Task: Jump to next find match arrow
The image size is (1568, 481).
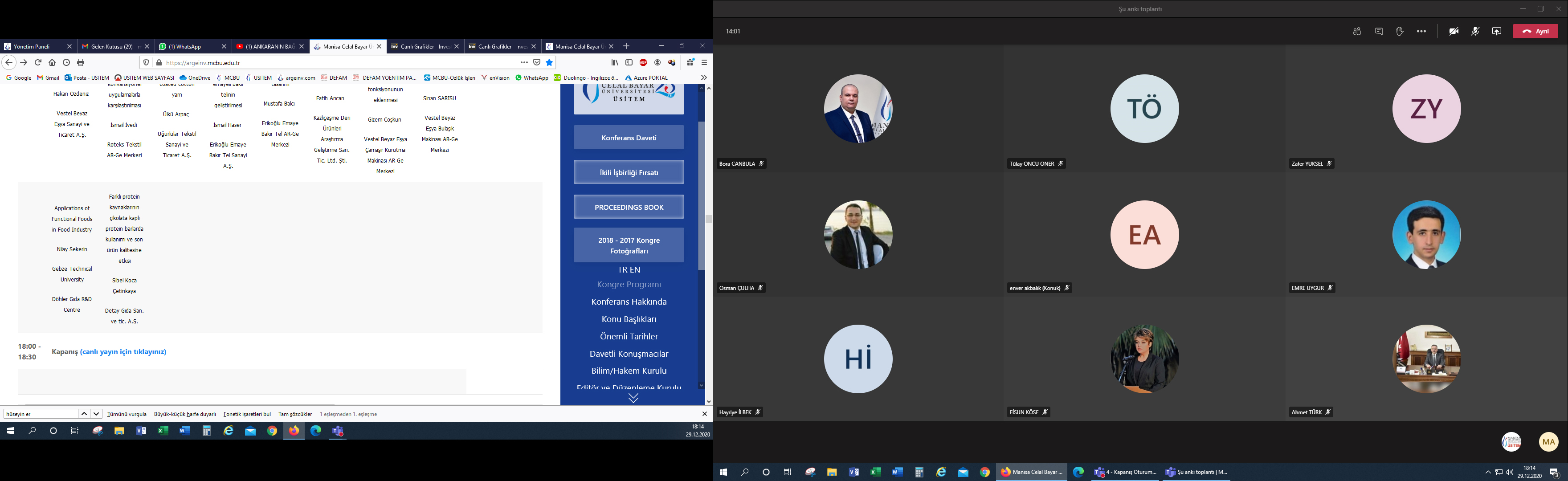Action: coord(96,414)
